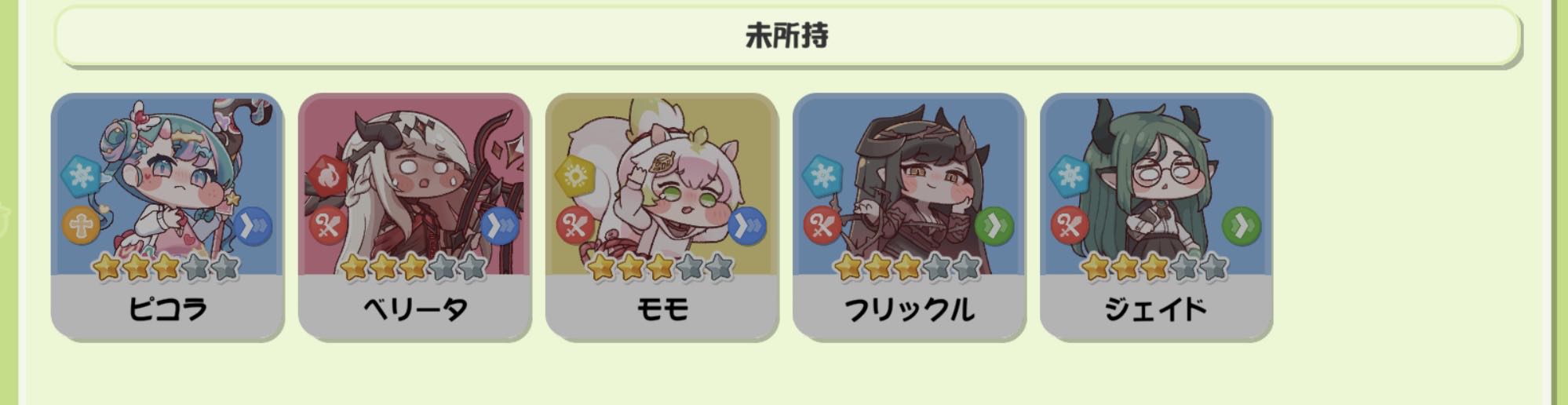Select the フリックル name label
Image resolution: width=1568 pixels, height=405 pixels.
[x=909, y=309]
